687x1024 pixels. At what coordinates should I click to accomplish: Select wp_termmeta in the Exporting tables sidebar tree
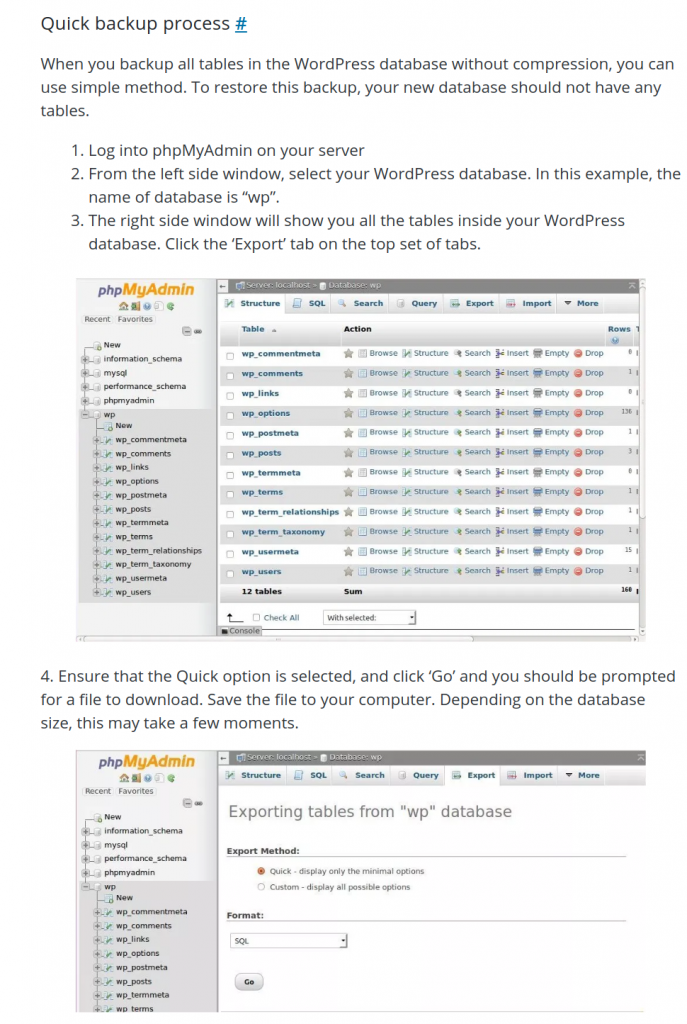pyautogui.click(x=142, y=995)
